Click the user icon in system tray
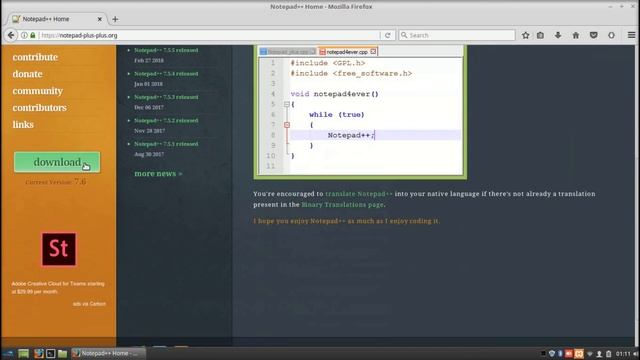640x360 pixels. [x=599, y=354]
